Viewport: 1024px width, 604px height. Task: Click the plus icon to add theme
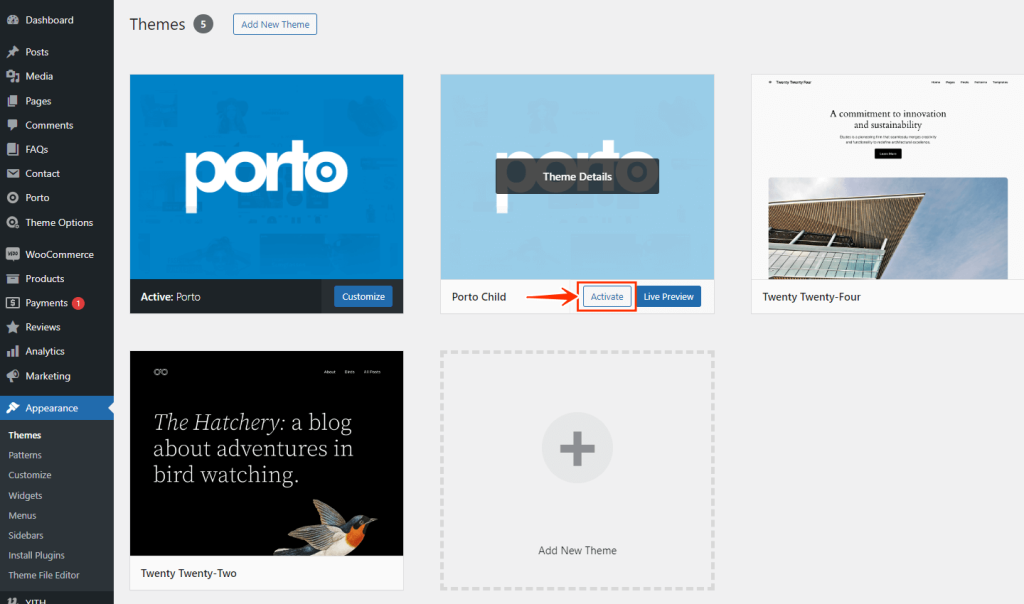(577, 448)
